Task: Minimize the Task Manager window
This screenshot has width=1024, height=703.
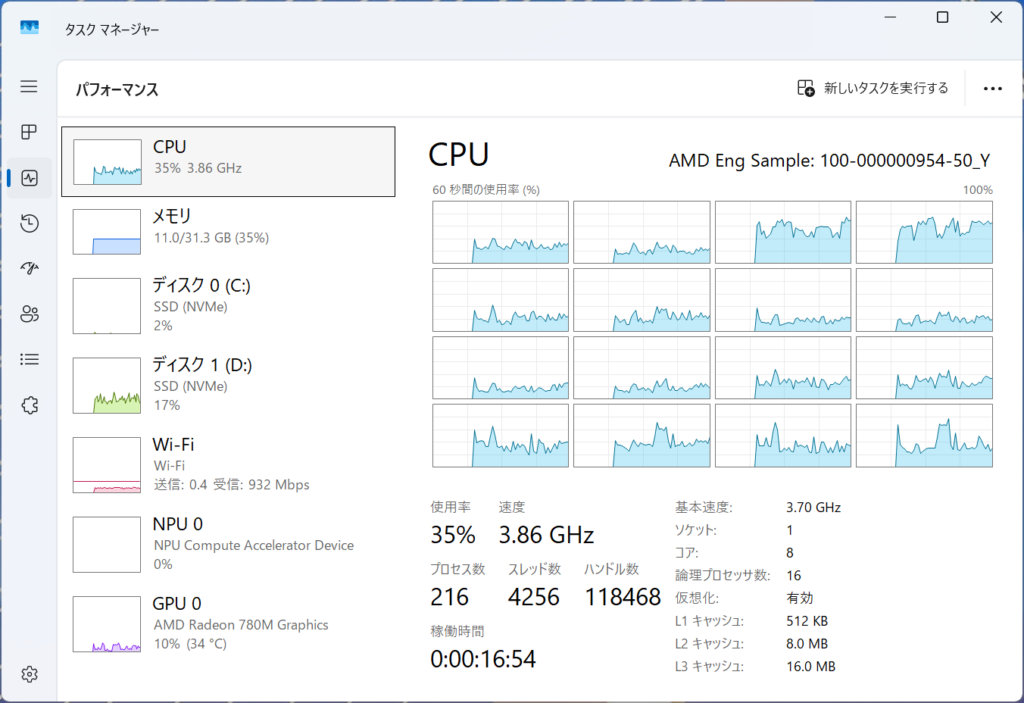Action: click(890, 17)
